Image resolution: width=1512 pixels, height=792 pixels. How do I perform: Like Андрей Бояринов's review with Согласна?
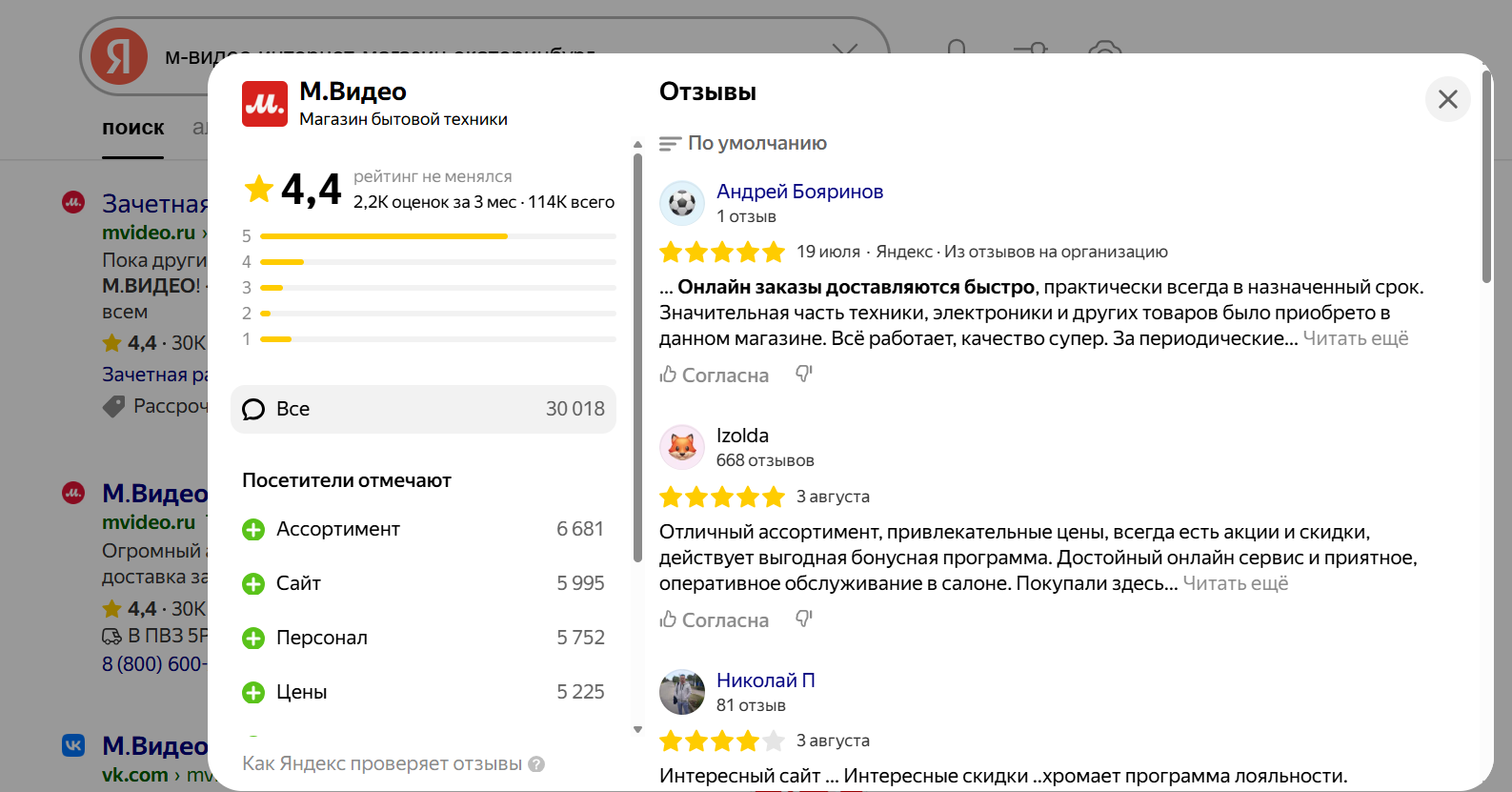(x=715, y=376)
